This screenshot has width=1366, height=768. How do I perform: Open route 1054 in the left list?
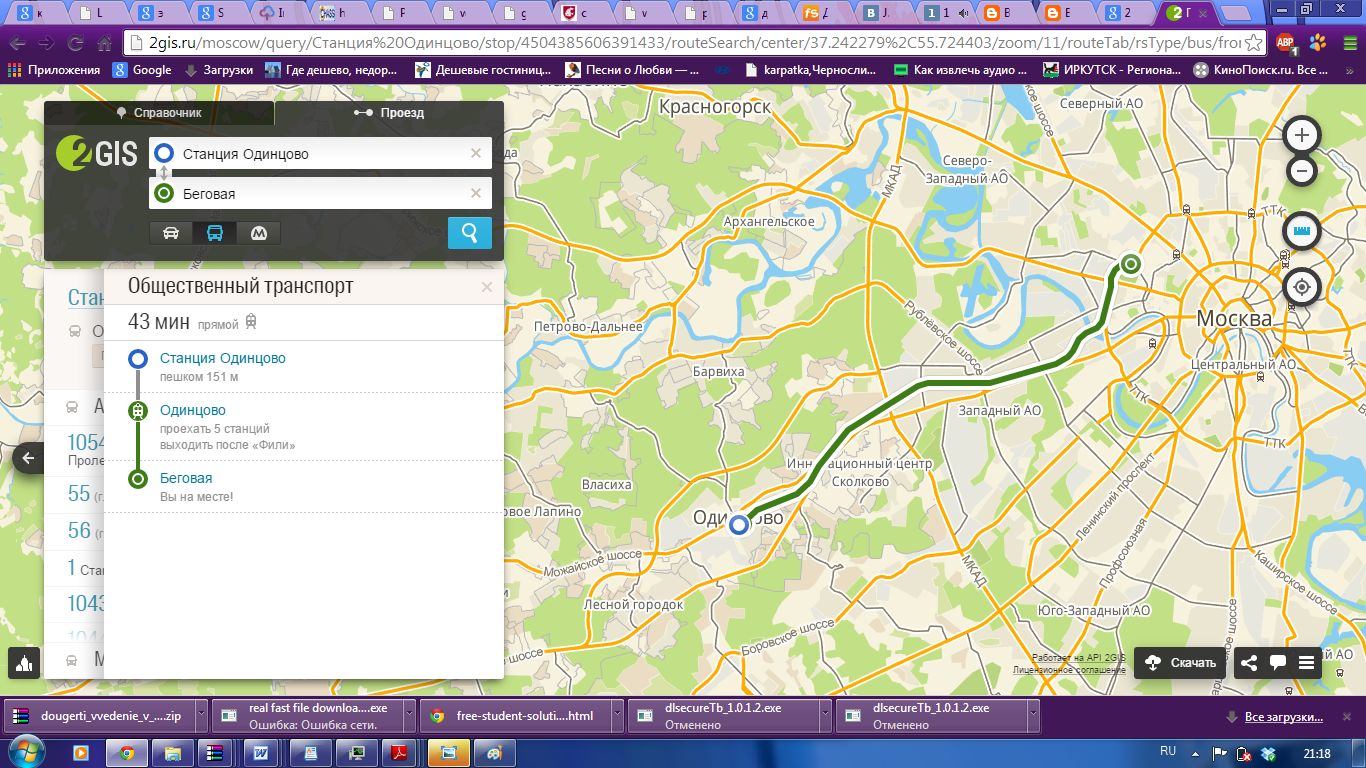[x=85, y=442]
